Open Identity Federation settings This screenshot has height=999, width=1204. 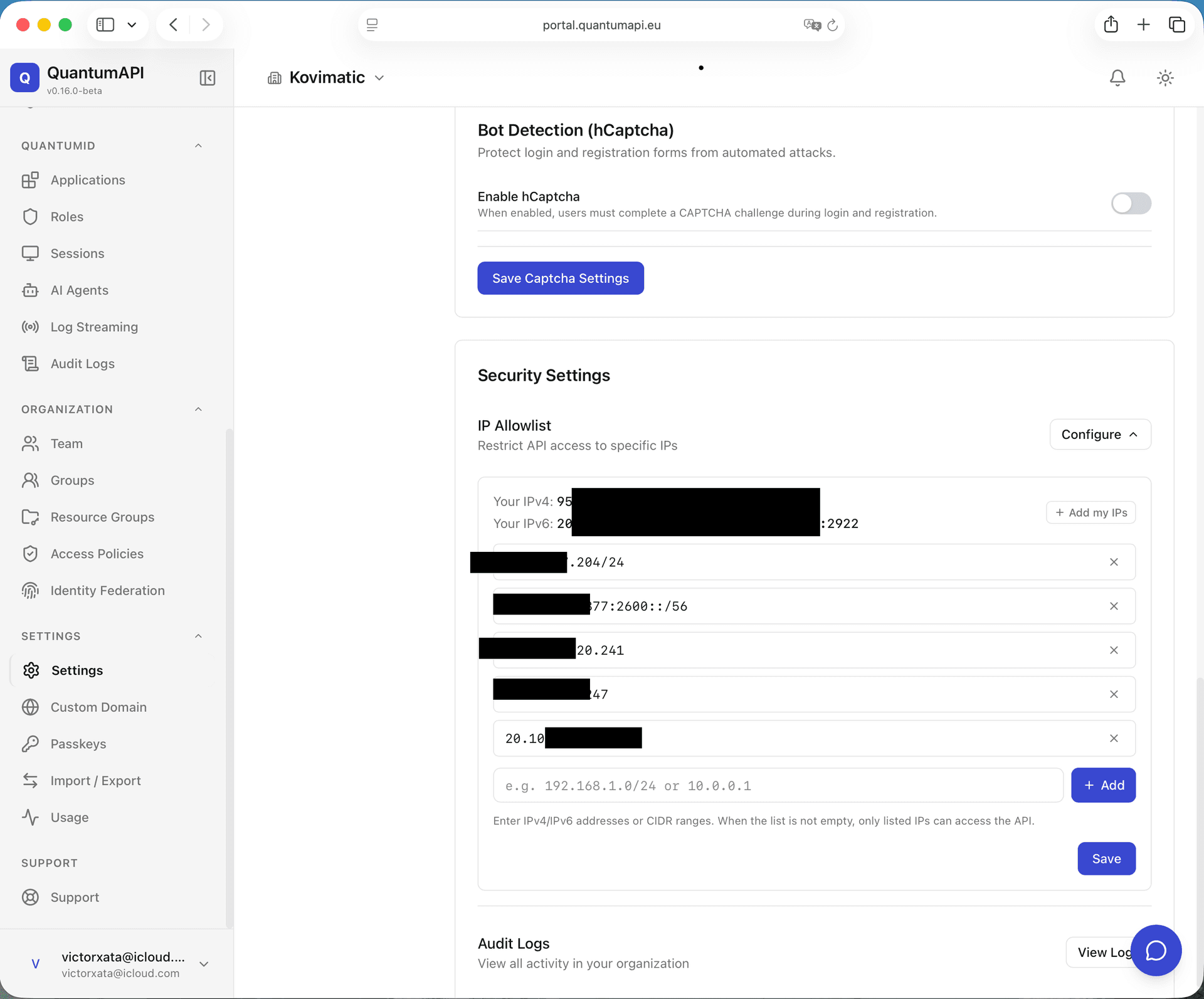coord(107,590)
